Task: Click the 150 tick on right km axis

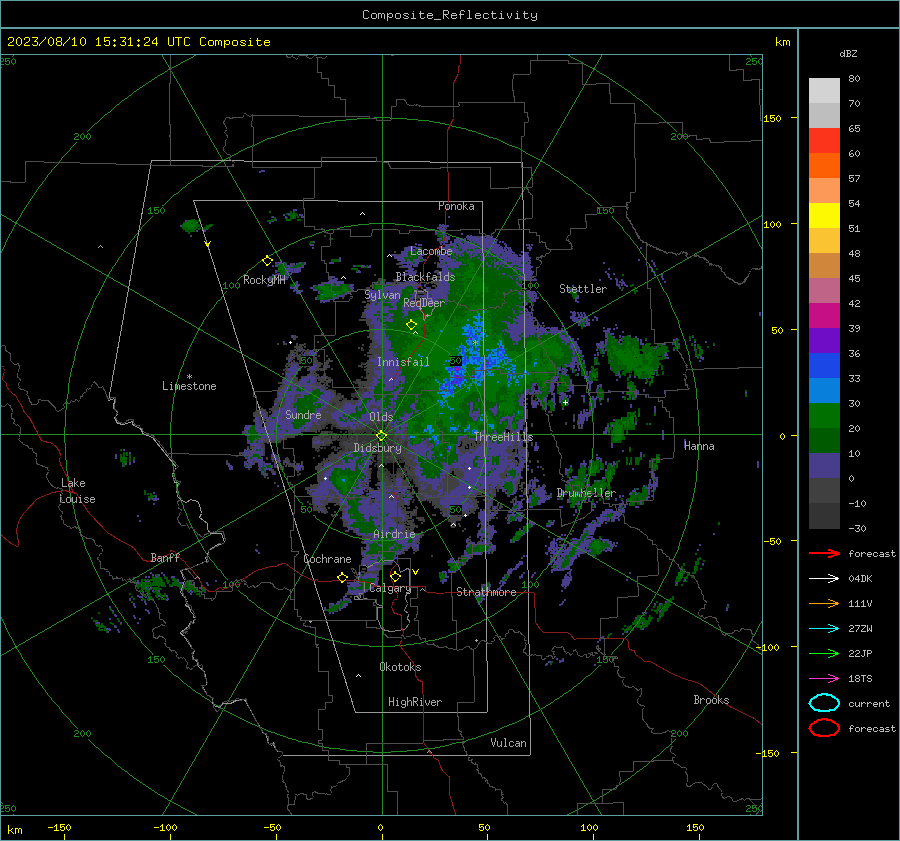Action: tap(773, 118)
